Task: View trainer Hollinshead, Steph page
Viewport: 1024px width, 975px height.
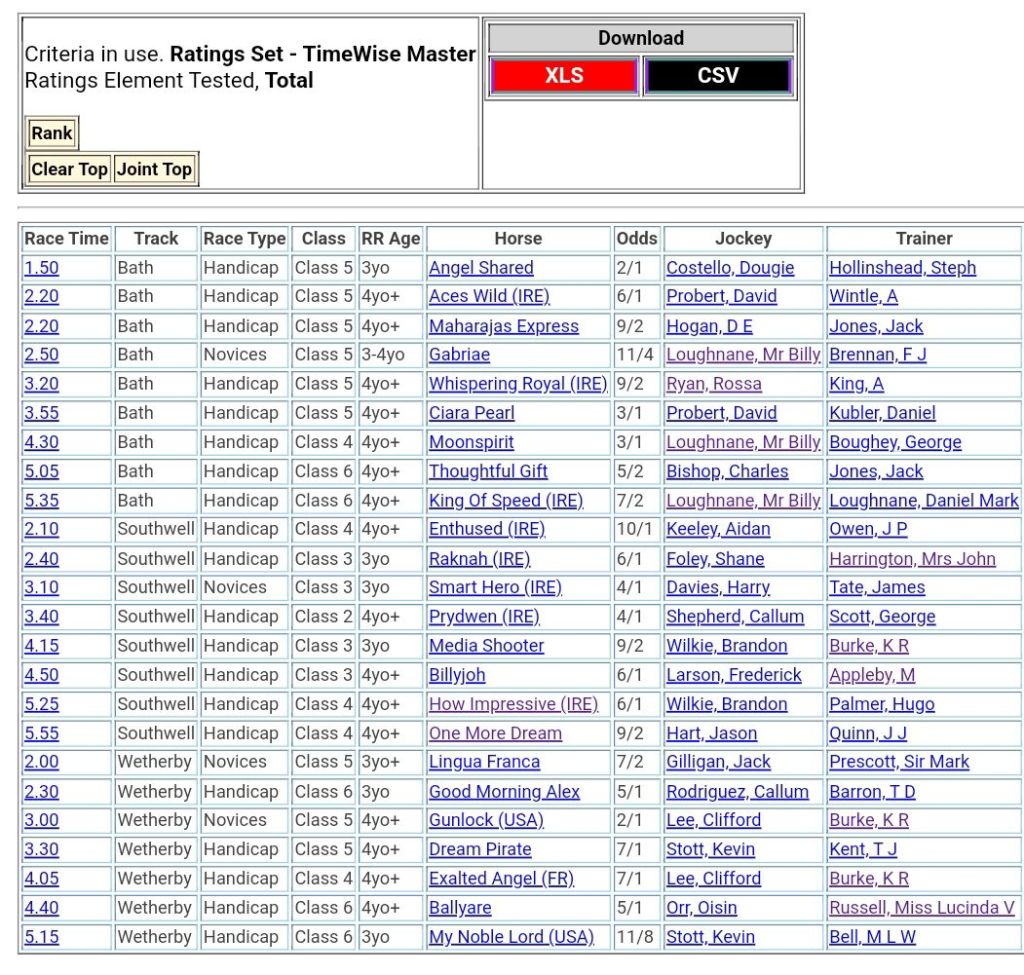Action: tap(902, 268)
